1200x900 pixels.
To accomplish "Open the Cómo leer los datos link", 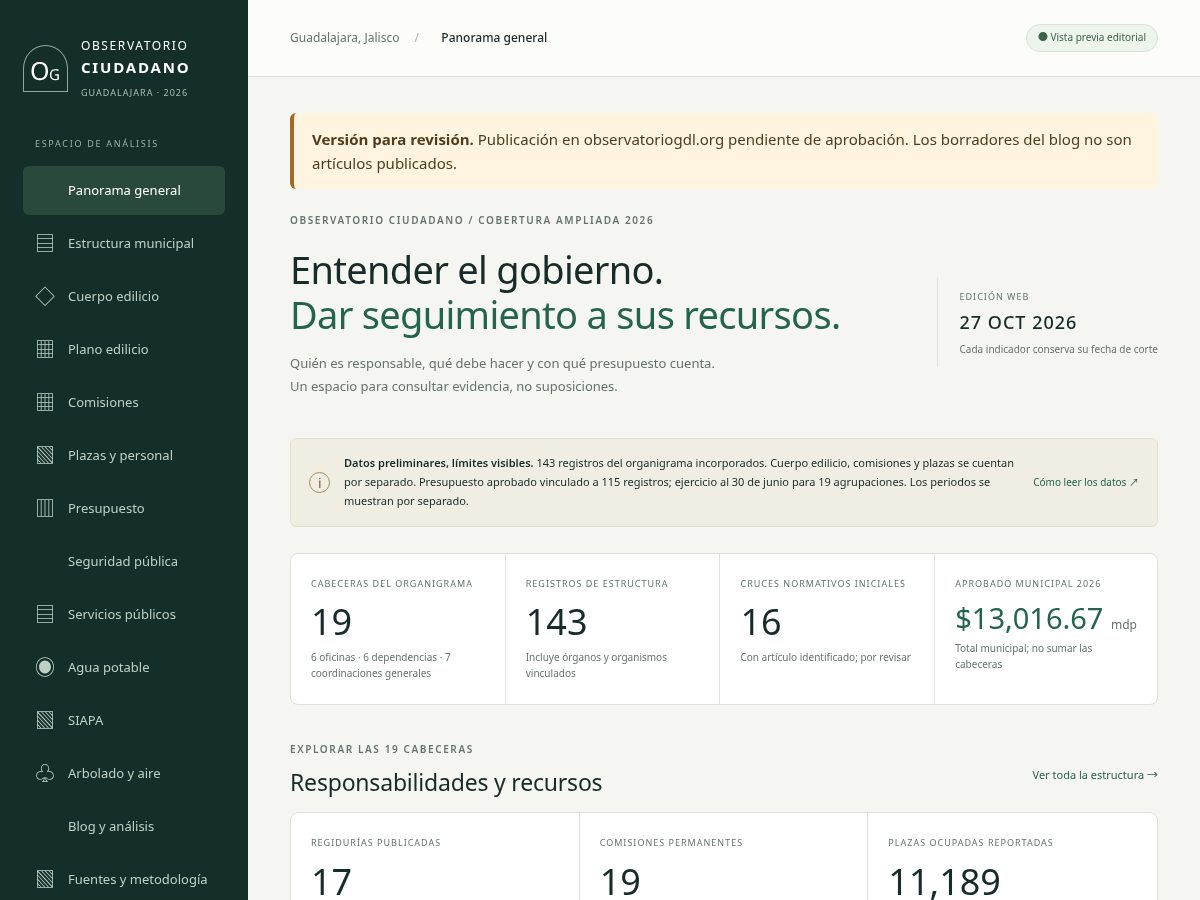I will pos(1085,482).
